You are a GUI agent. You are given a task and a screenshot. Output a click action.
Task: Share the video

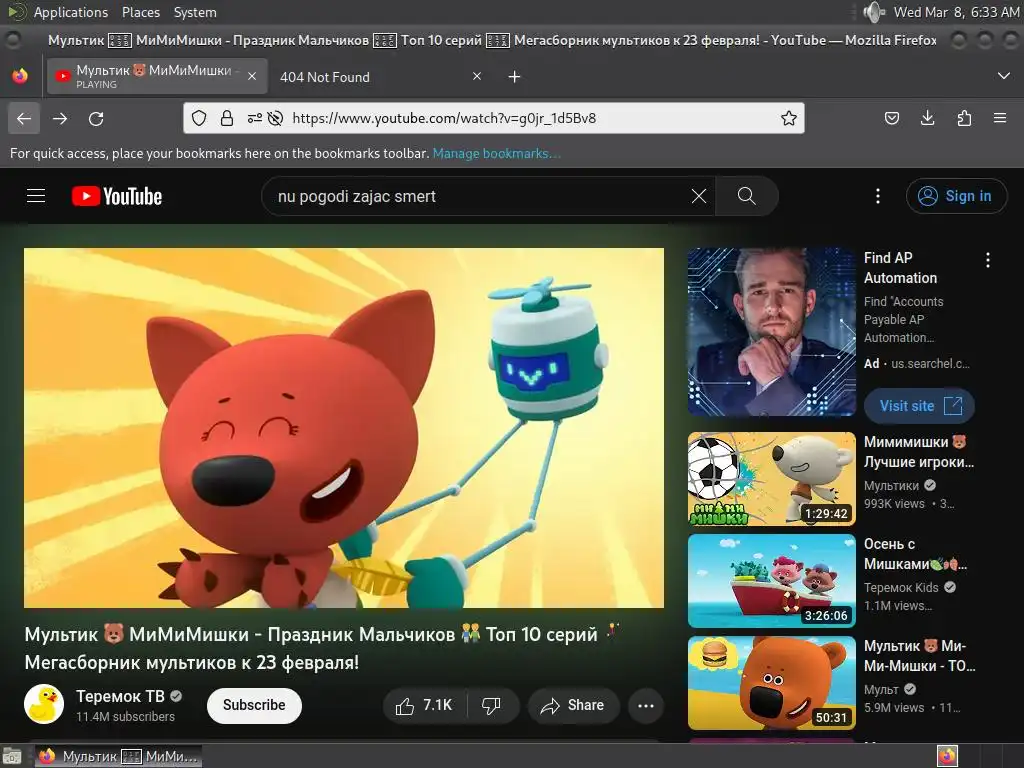pyautogui.click(x=573, y=705)
